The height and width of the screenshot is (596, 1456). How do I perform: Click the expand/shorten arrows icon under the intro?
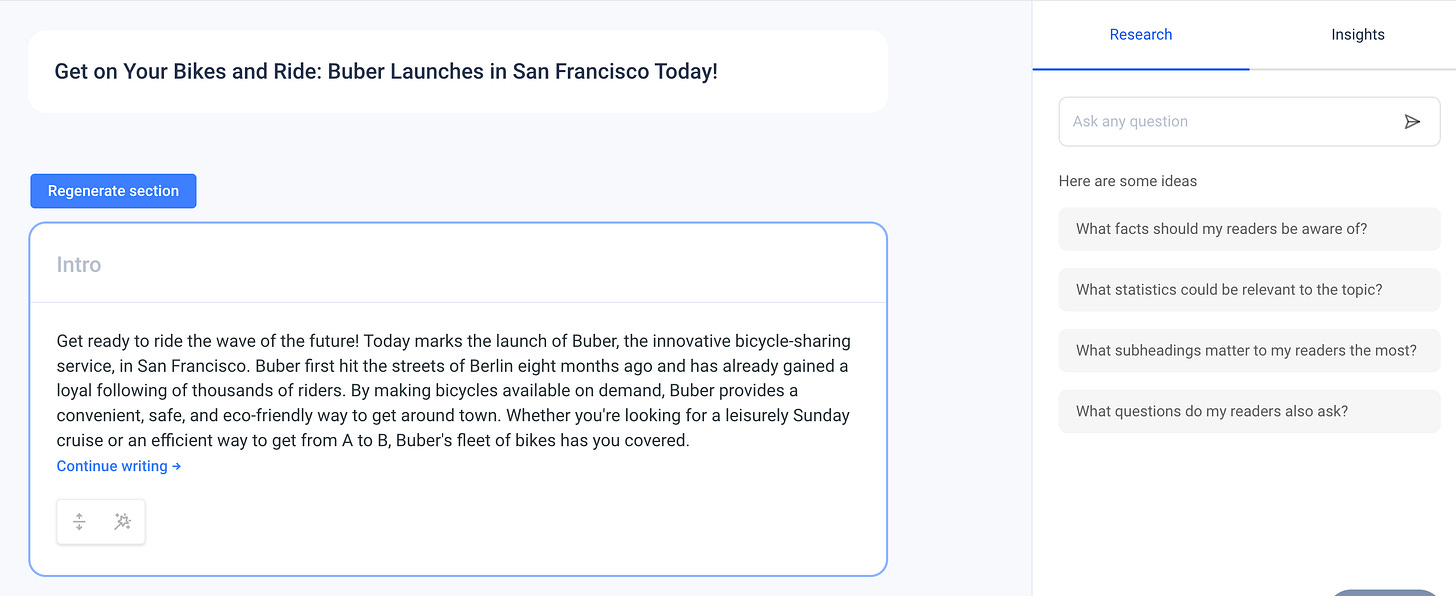(79, 522)
